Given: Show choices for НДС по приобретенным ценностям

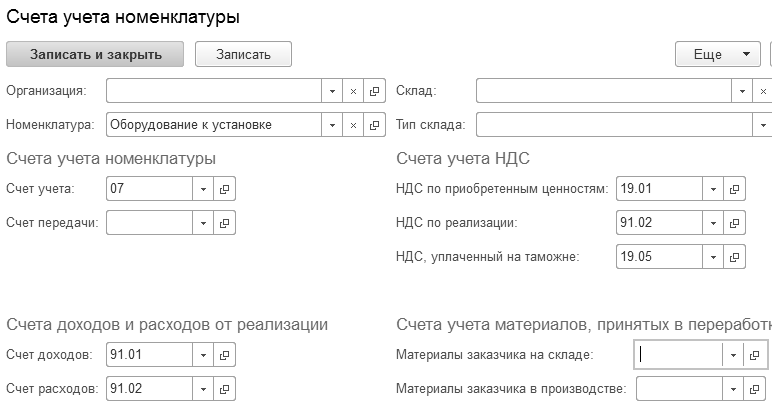Looking at the screenshot, I should [x=712, y=188].
